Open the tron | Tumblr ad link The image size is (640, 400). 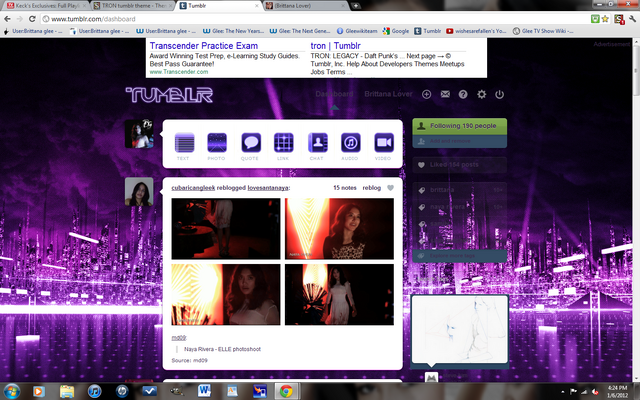(x=336, y=46)
